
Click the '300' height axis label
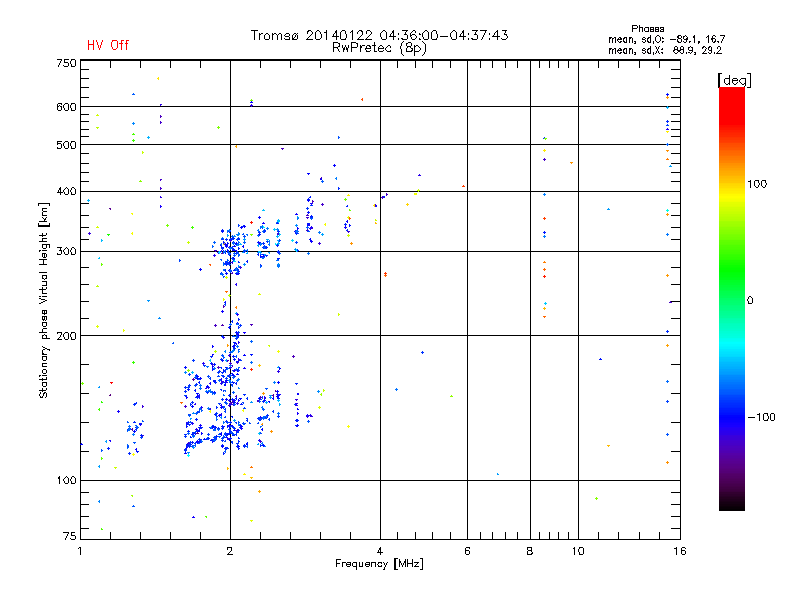click(x=66, y=252)
